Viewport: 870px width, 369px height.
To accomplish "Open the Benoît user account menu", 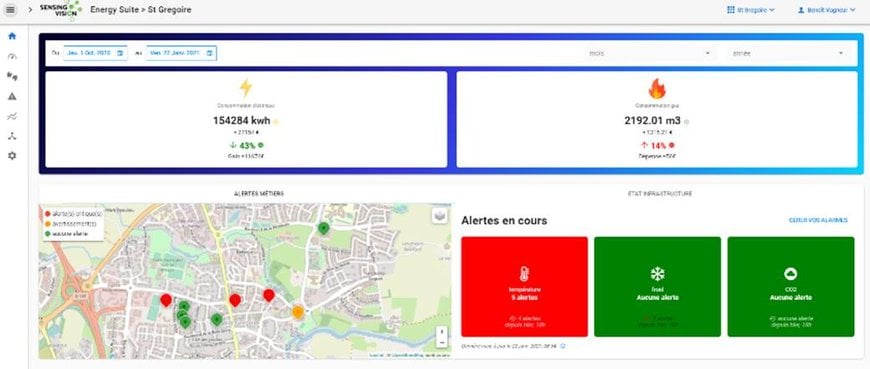I will click(826, 9).
